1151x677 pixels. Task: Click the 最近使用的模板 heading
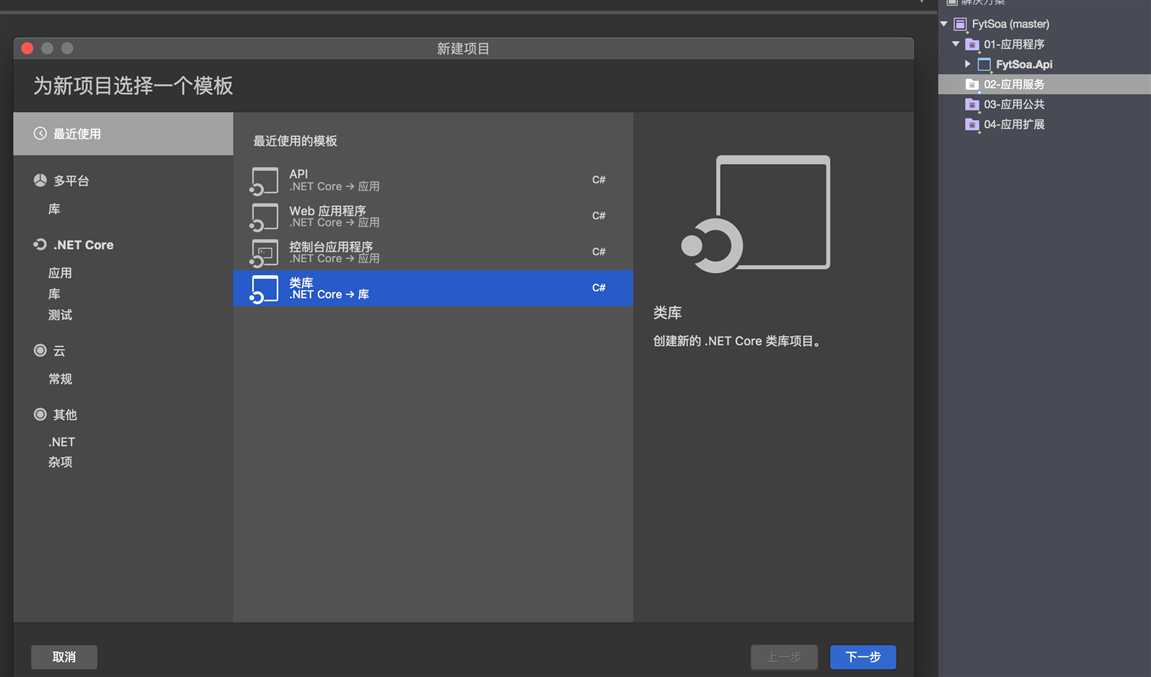point(295,141)
